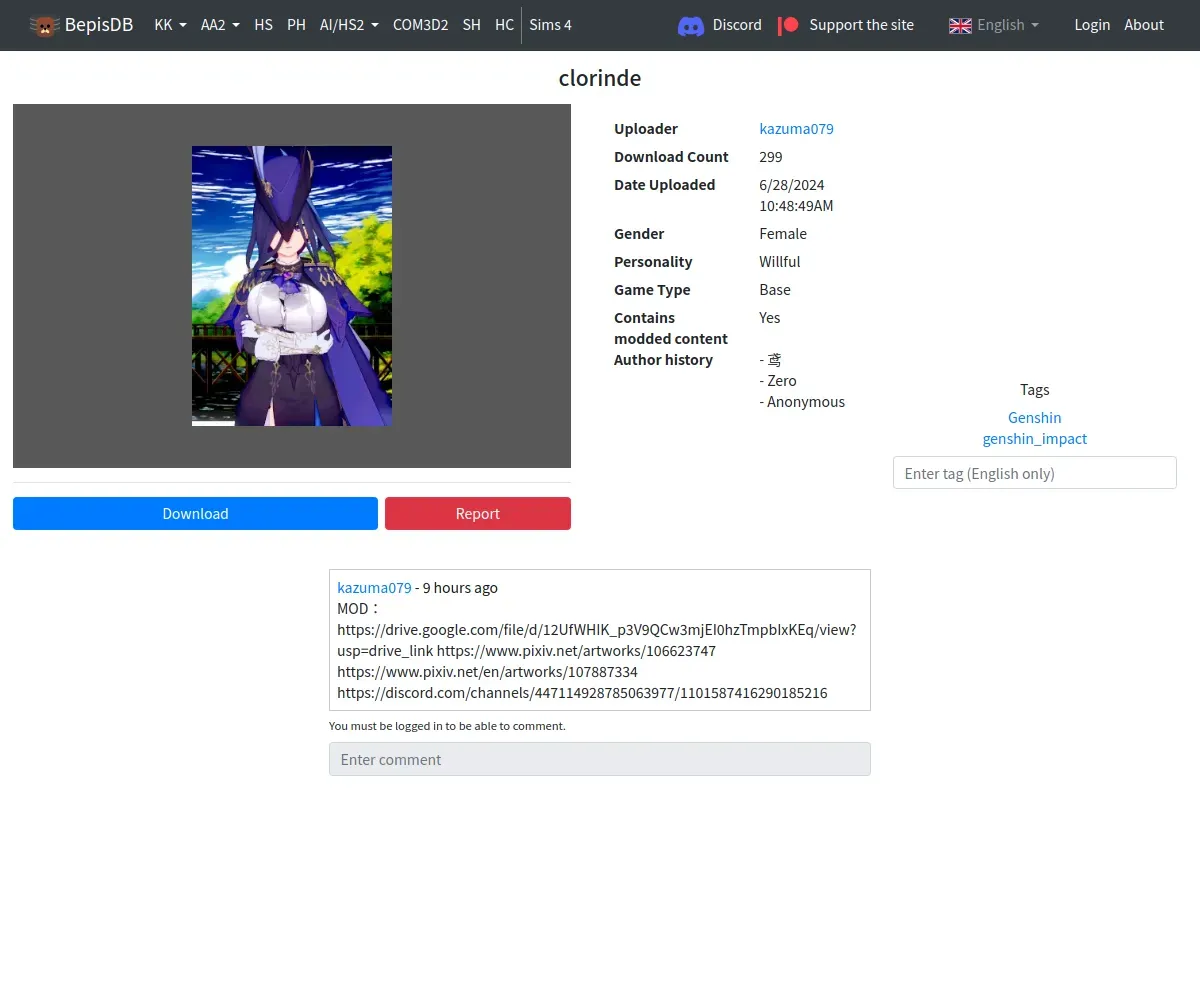
Task: Open the Sims 4 section
Action: [550, 25]
